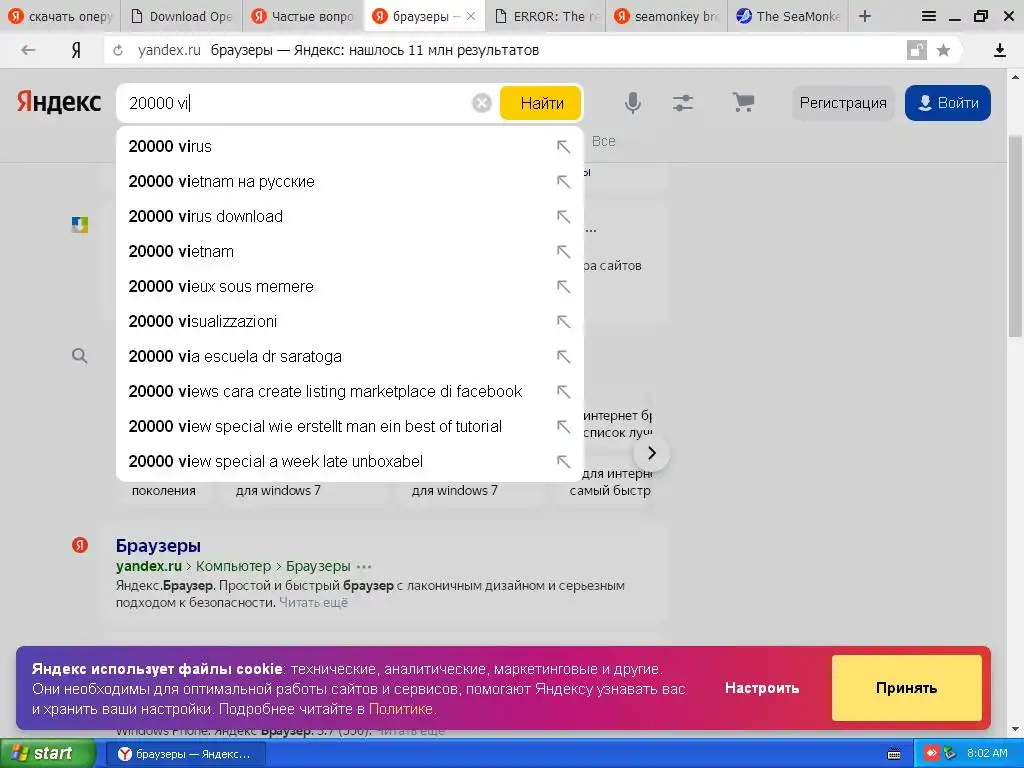Screen dimensions: 1024x768
Task: Click the taskbar clock 8:02 AM
Action: click(987, 754)
